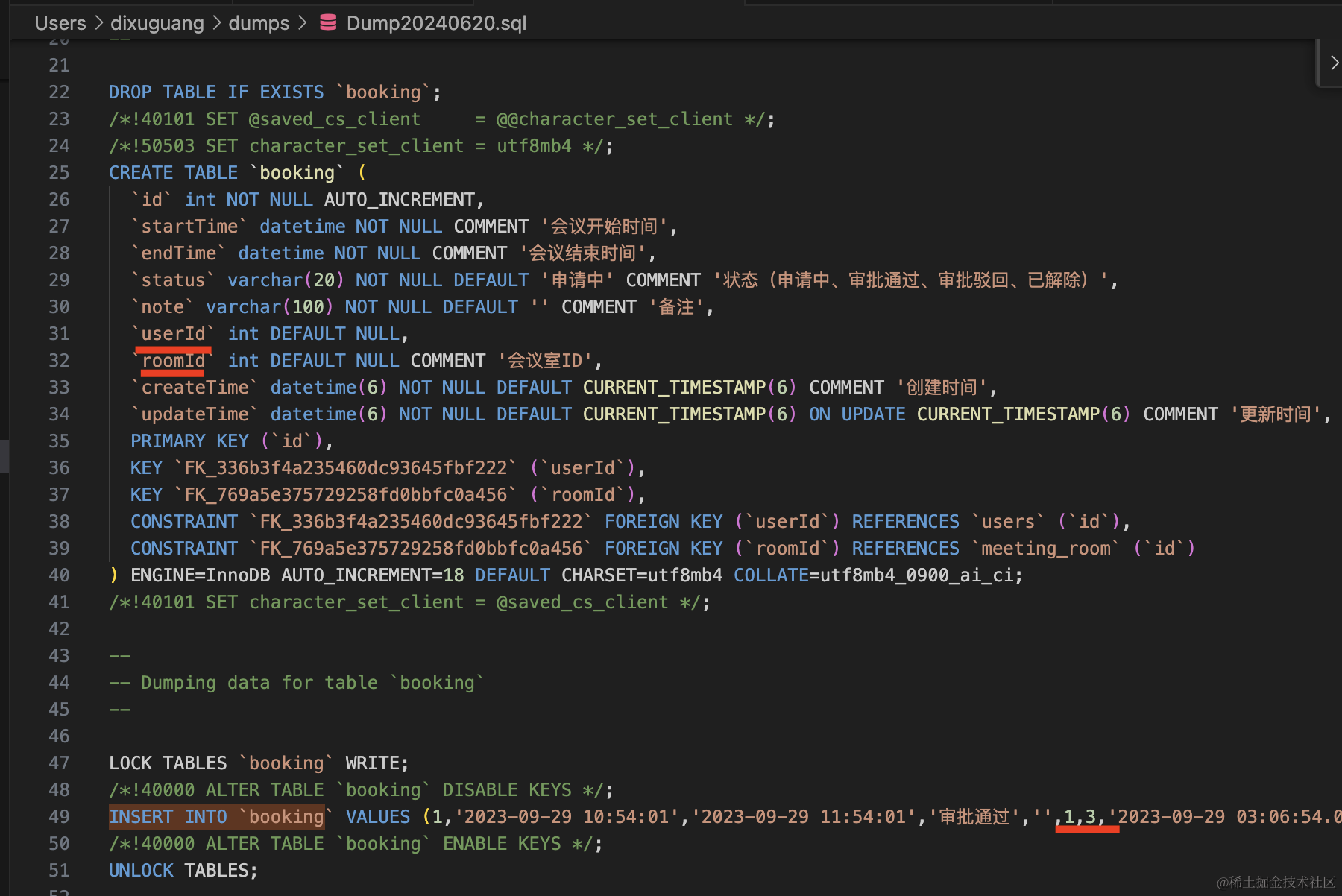Click the '备注' comment string
Viewport: 1342px width, 896px height.
coord(677,307)
